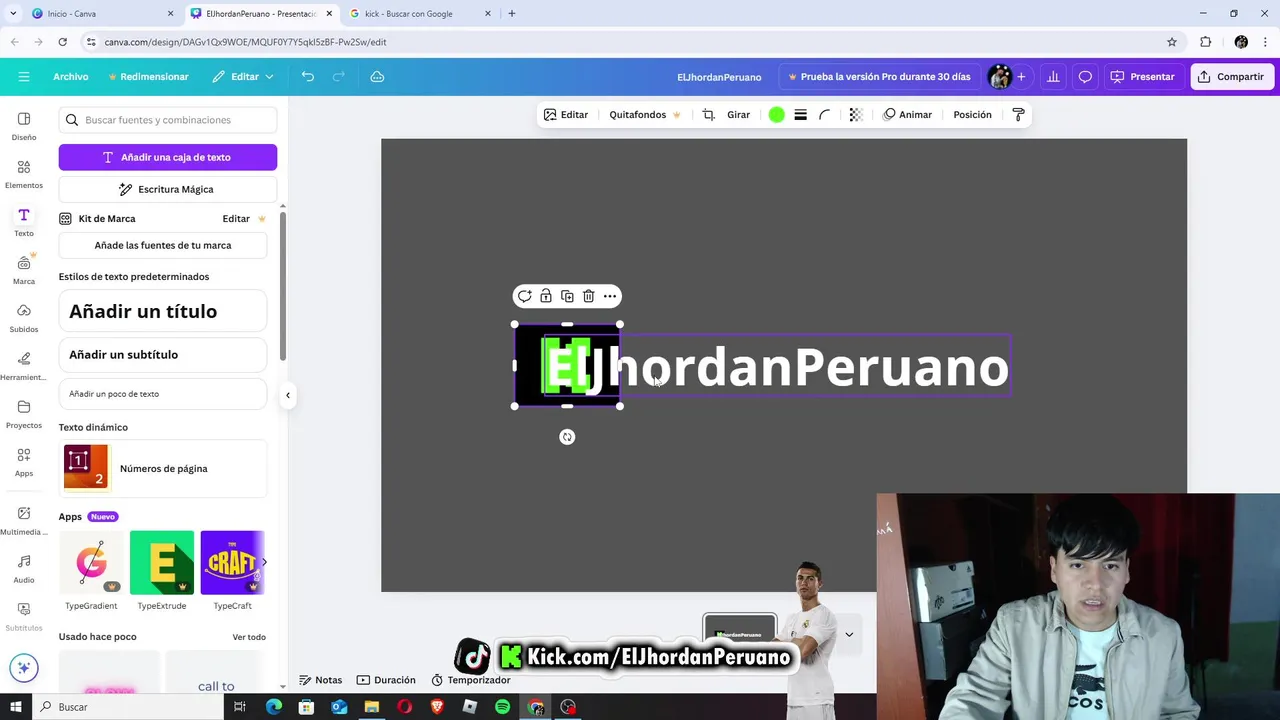Viewport: 1280px width, 720px height.
Task: Add a title with Añadir un título
Action: pos(163,311)
